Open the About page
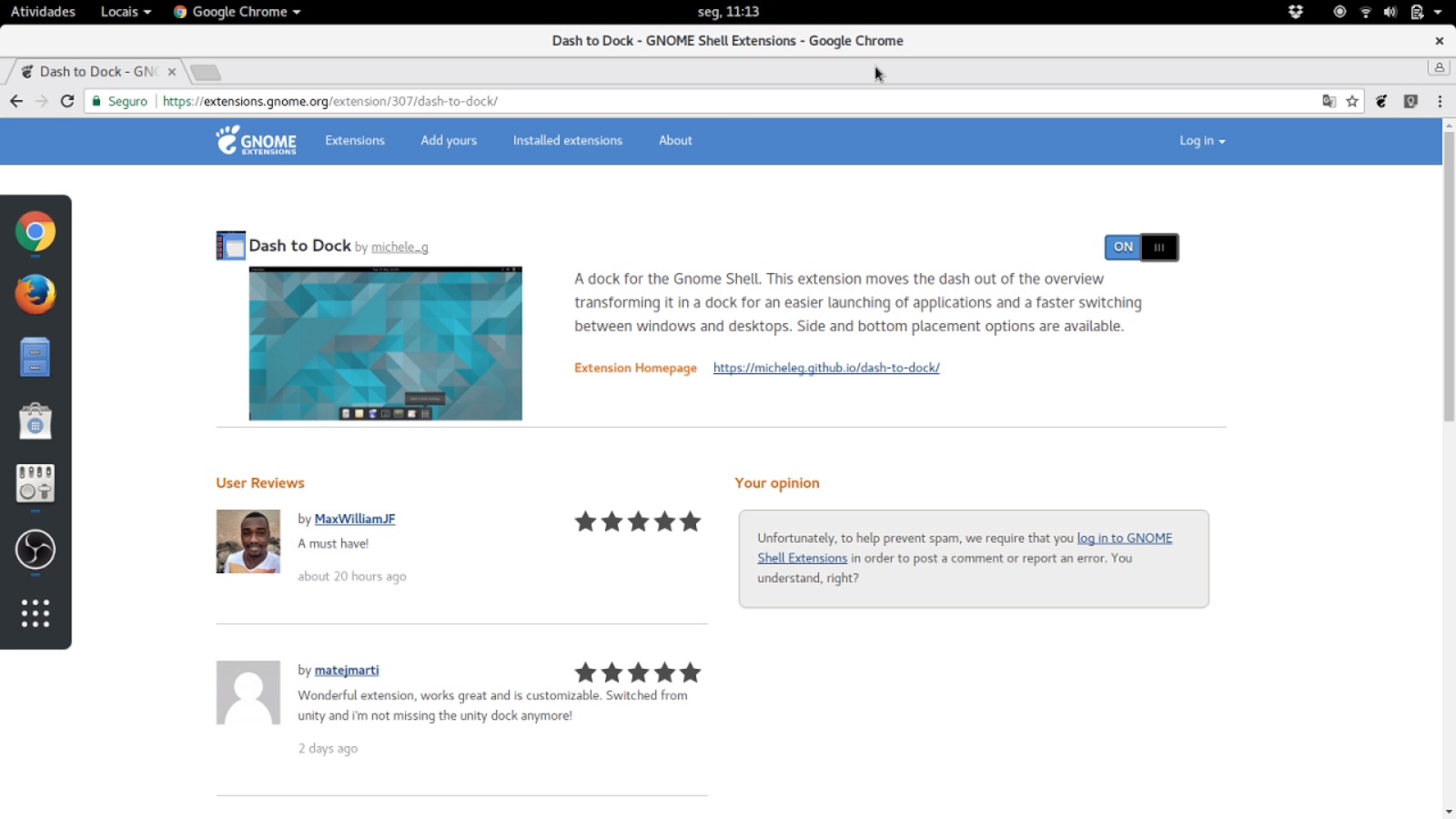The width and height of the screenshot is (1456, 819). click(x=675, y=140)
